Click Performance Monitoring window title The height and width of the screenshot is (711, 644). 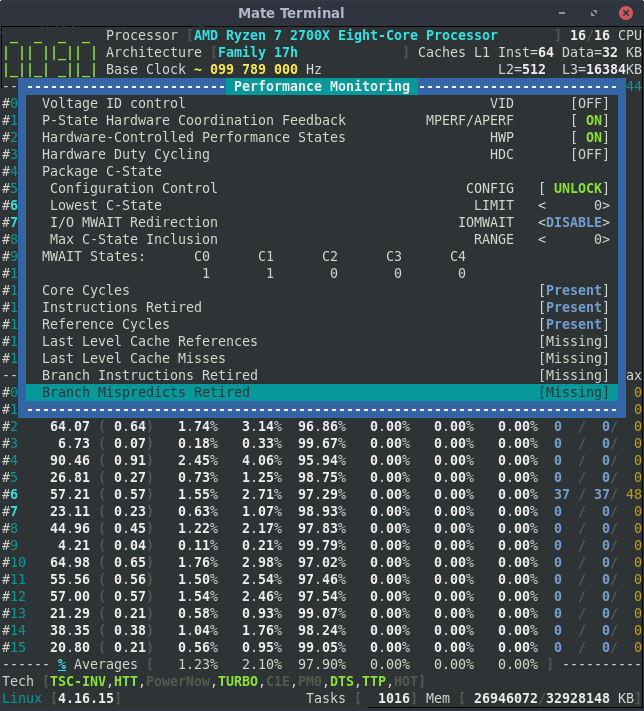pos(322,87)
